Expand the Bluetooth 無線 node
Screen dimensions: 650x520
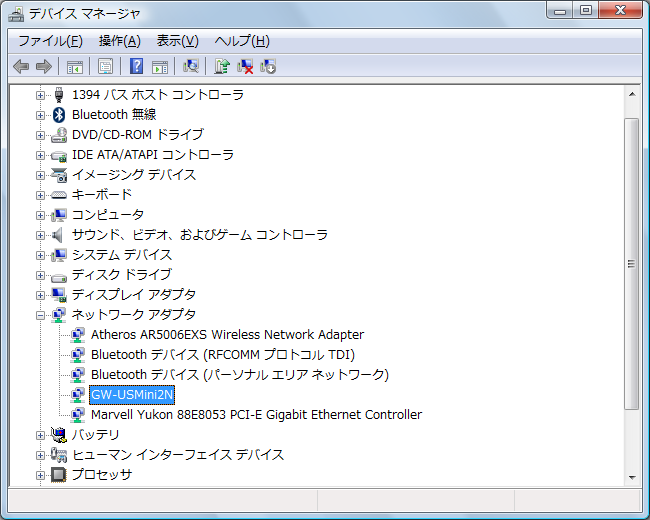[40, 115]
